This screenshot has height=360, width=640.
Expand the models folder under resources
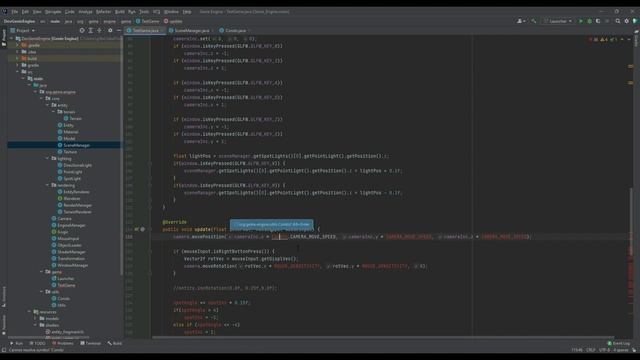click(36, 318)
